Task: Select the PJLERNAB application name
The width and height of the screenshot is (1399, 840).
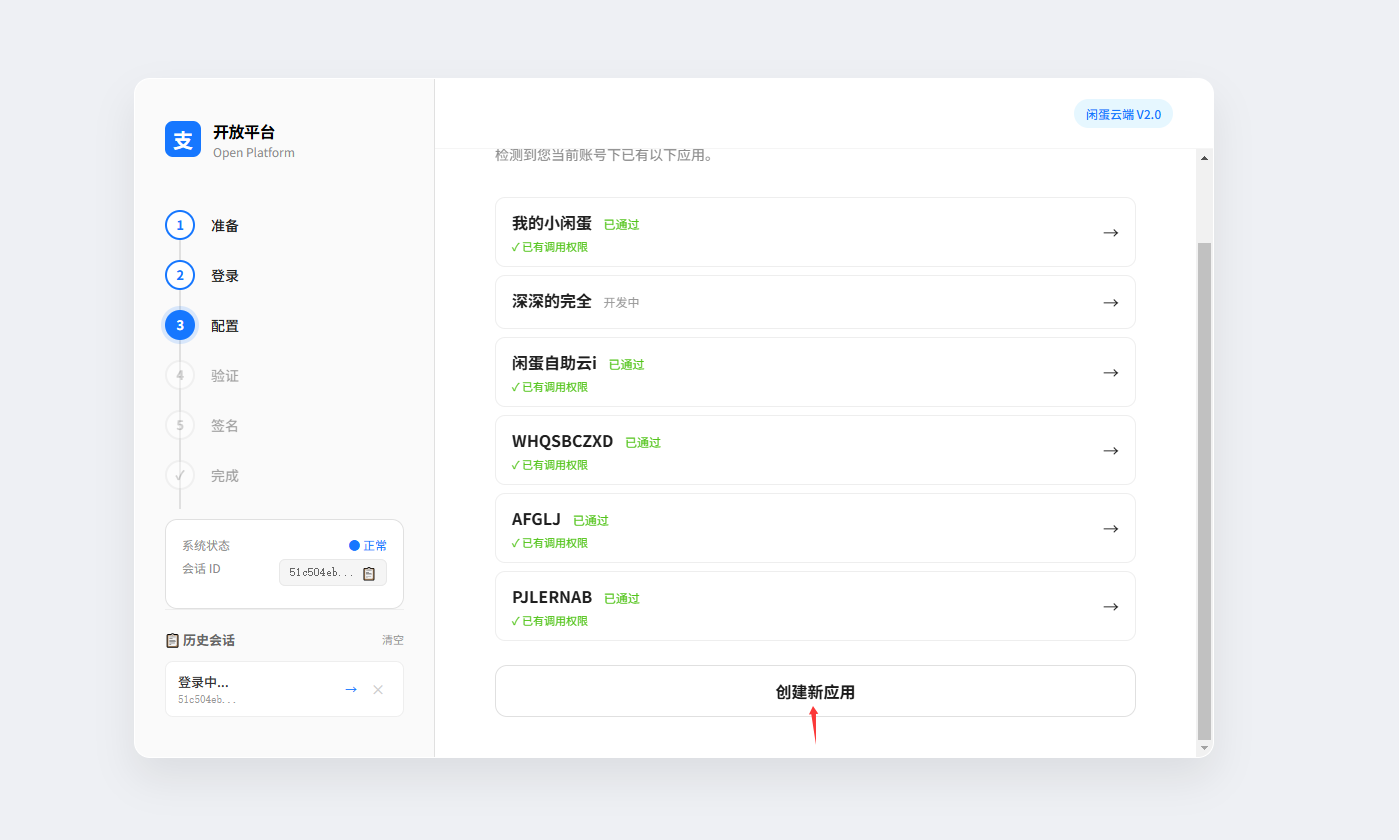Action: coord(552,597)
